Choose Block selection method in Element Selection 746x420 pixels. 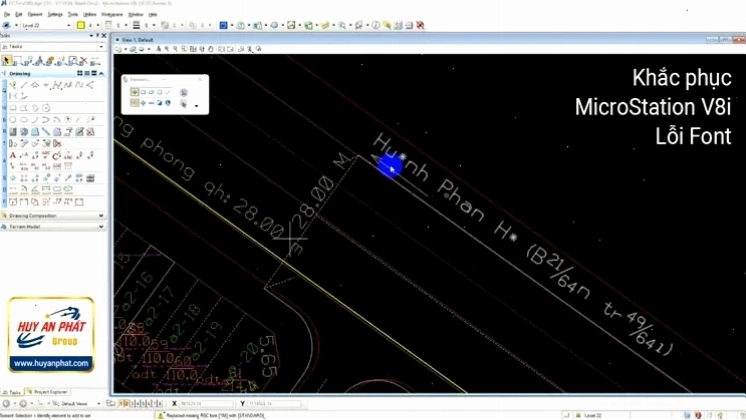tap(143, 92)
